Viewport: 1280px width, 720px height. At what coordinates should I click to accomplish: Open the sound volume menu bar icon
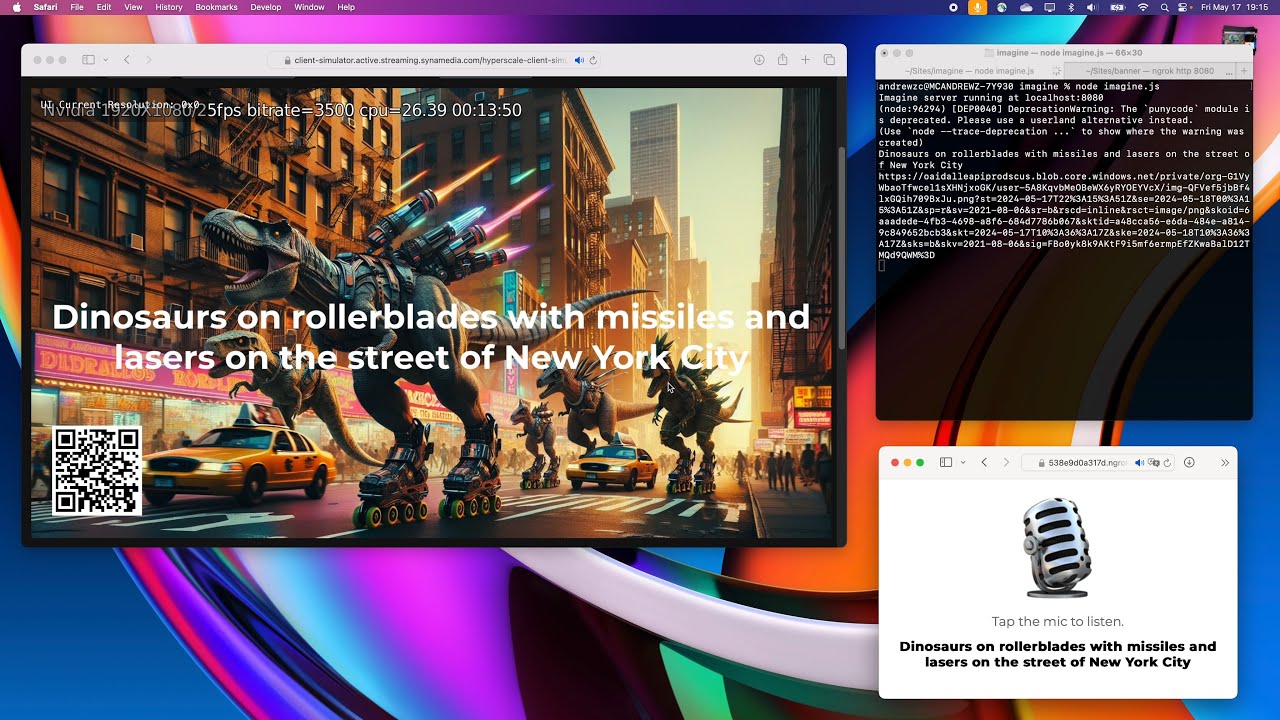[x=1091, y=7]
